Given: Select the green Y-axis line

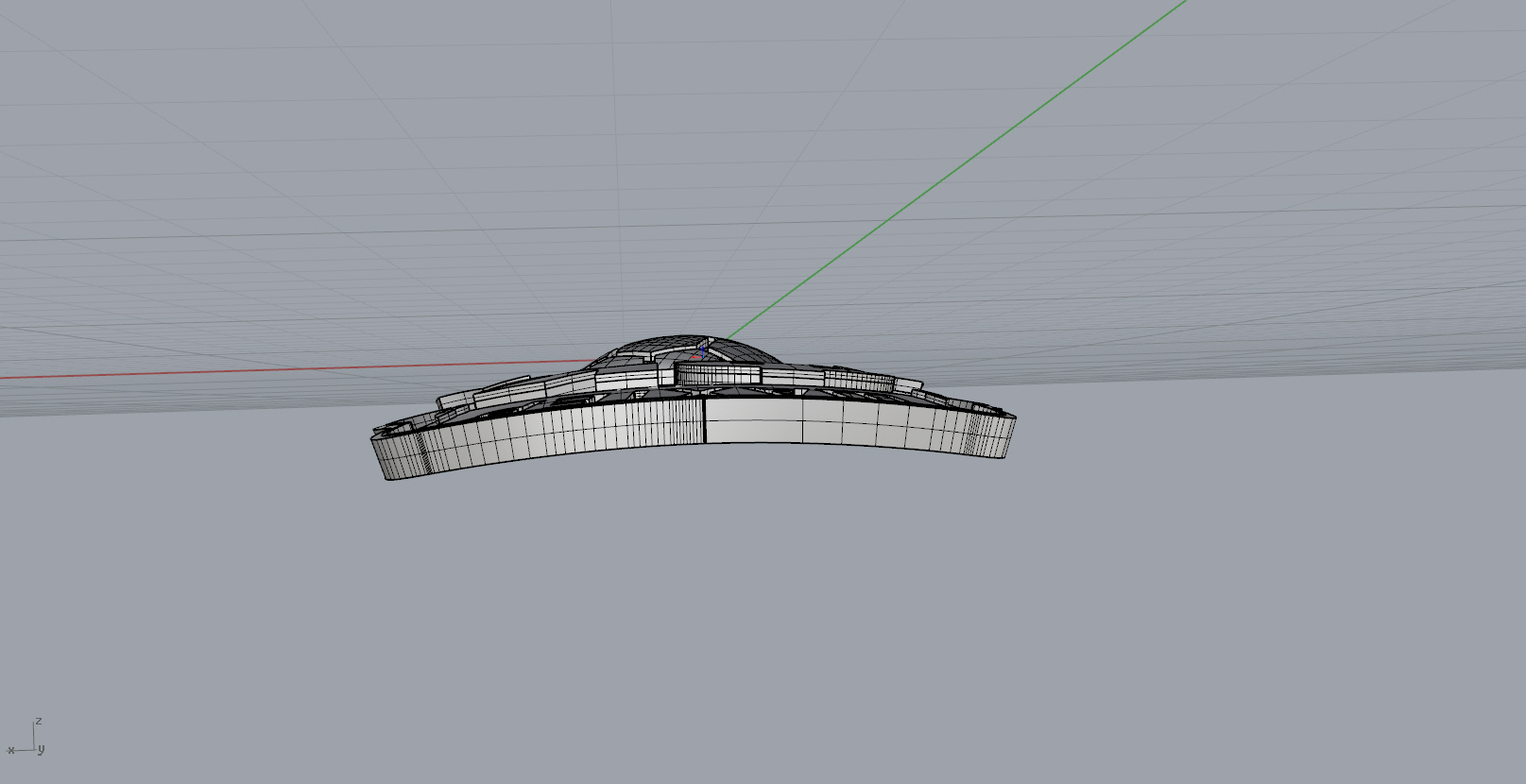Looking at the screenshot, I should click(945, 170).
